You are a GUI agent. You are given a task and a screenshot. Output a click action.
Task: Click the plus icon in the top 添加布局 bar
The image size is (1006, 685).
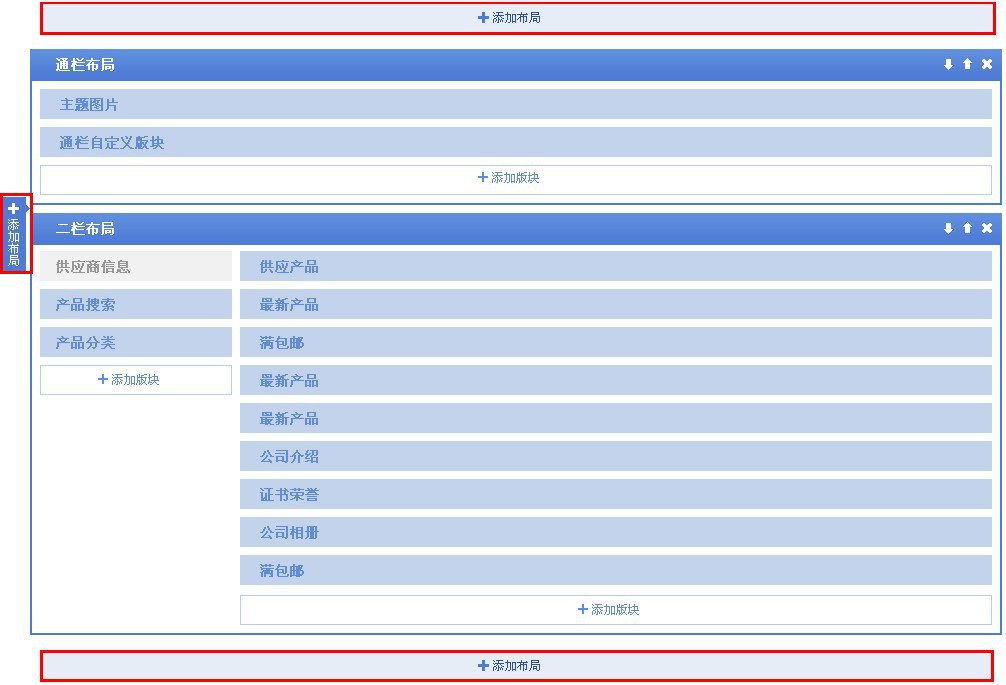(484, 17)
